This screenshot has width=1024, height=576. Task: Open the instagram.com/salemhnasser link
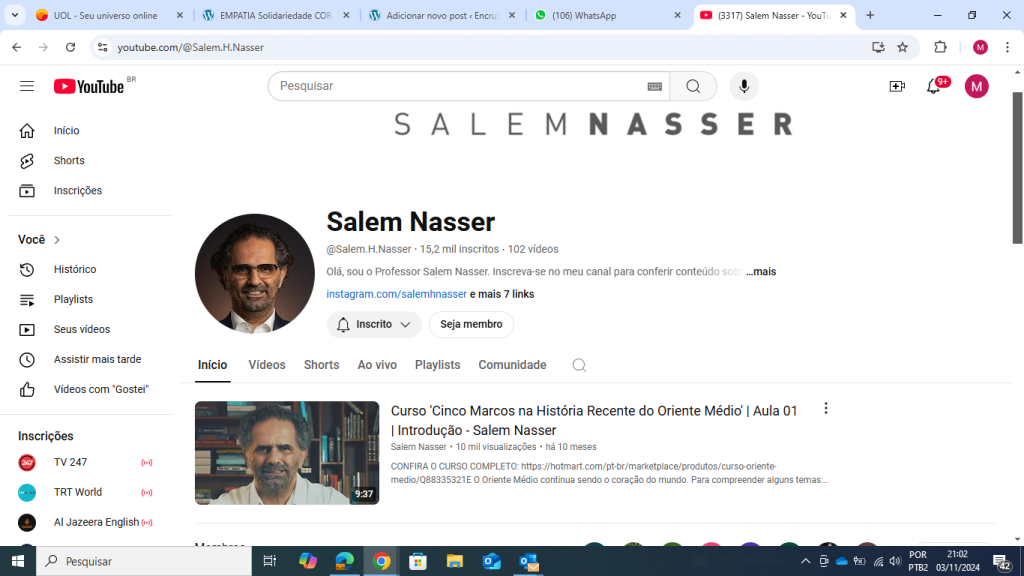click(x=396, y=294)
